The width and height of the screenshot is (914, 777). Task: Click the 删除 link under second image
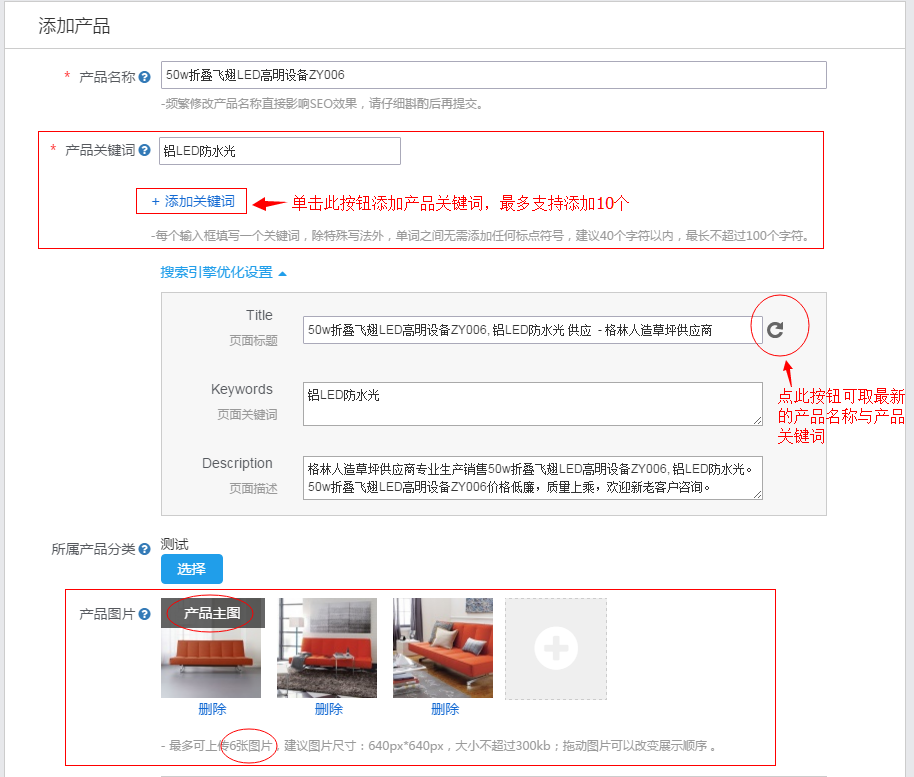(328, 709)
